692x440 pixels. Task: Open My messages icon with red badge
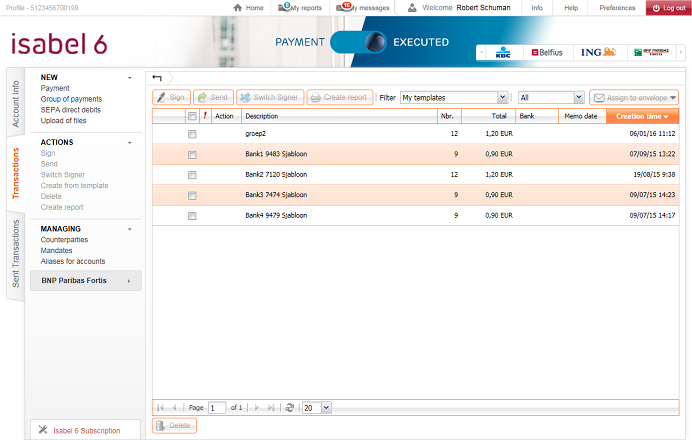tap(344, 7)
